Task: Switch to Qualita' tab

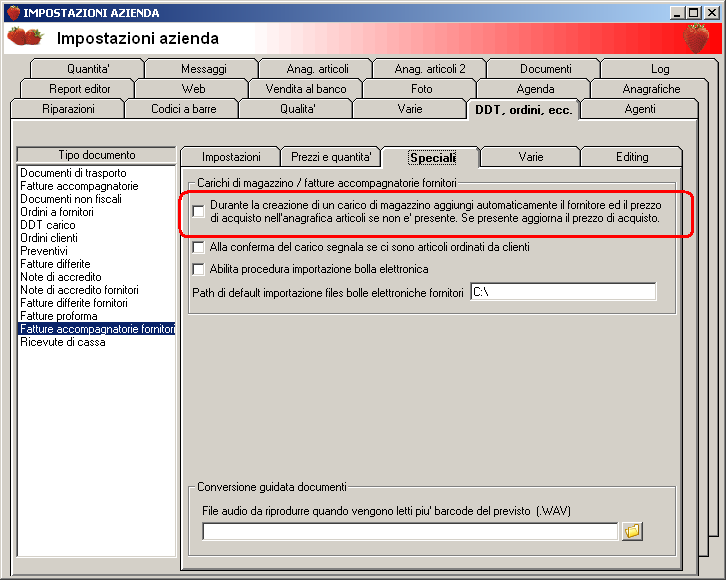Action: (x=297, y=109)
